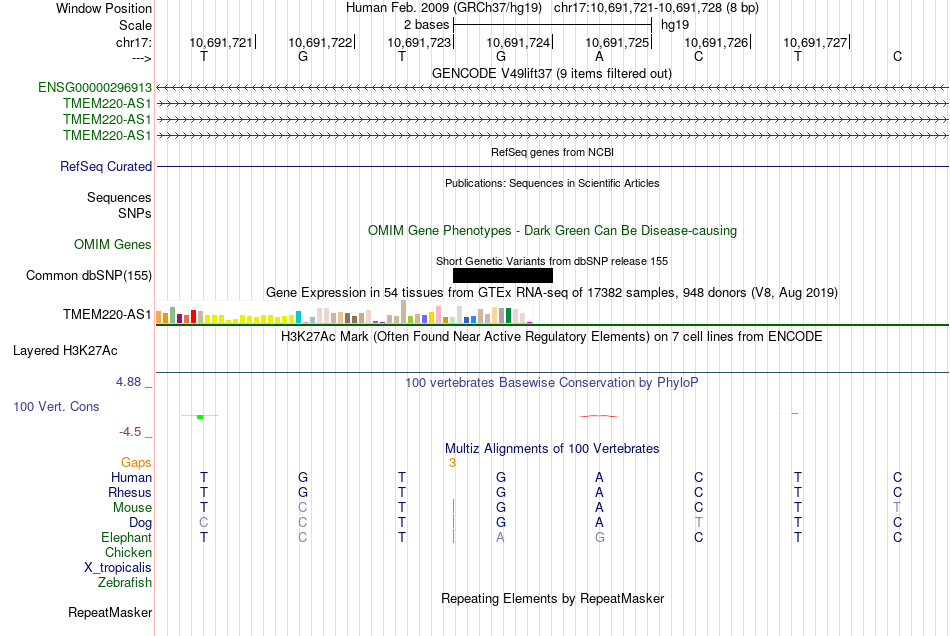This screenshot has width=950, height=636.
Task: Click the Chicken species label
Action: (x=128, y=552)
